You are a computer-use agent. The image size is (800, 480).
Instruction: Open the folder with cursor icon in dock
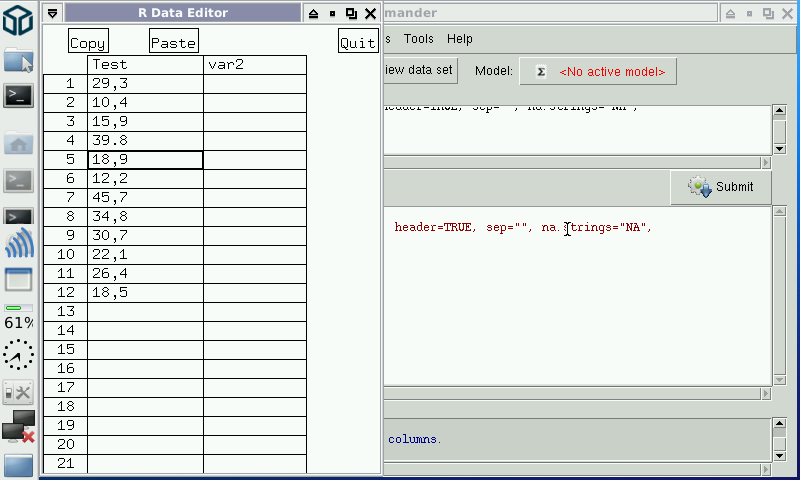tap(18, 61)
